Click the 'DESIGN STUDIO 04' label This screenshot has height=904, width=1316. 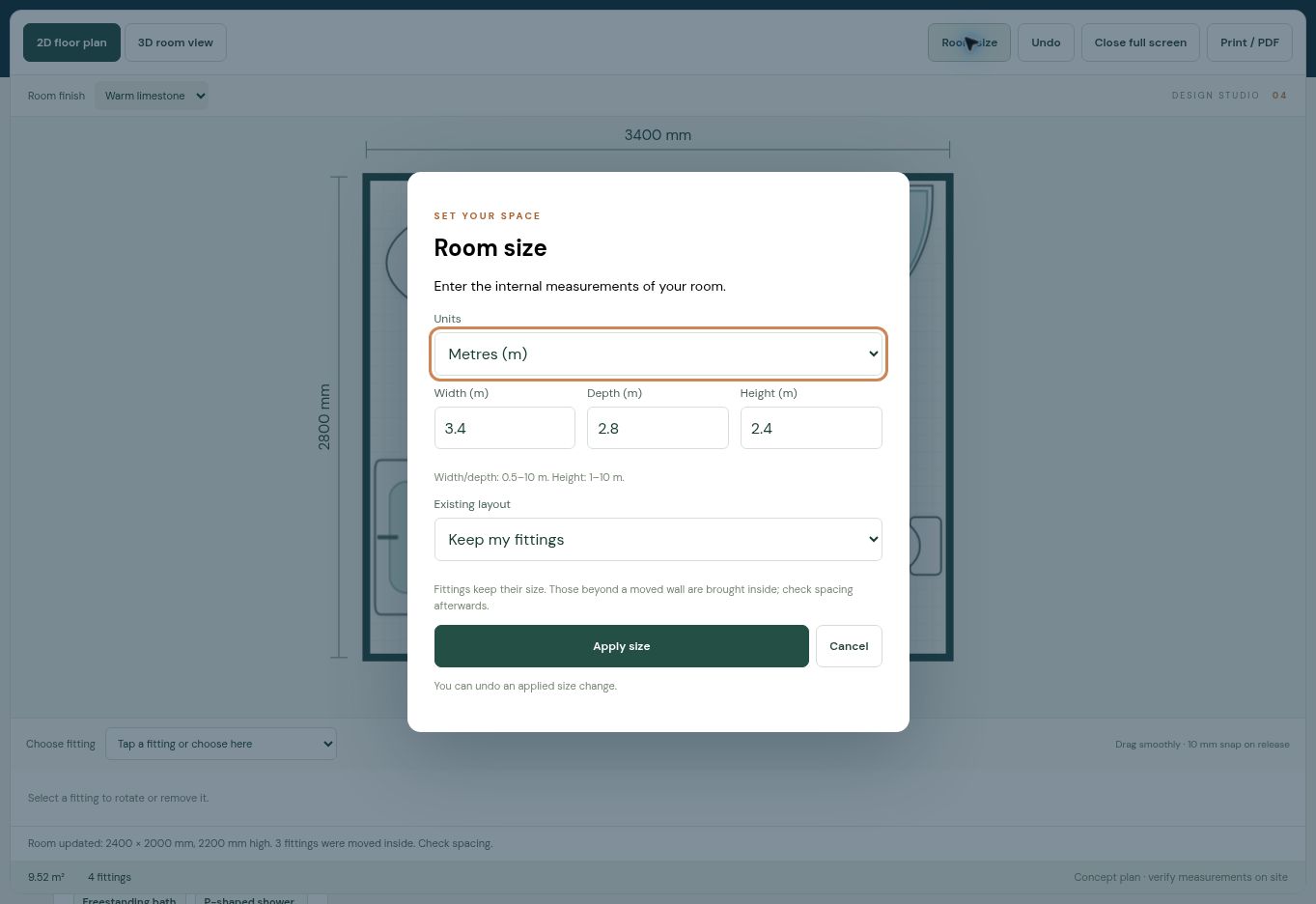1229,96
